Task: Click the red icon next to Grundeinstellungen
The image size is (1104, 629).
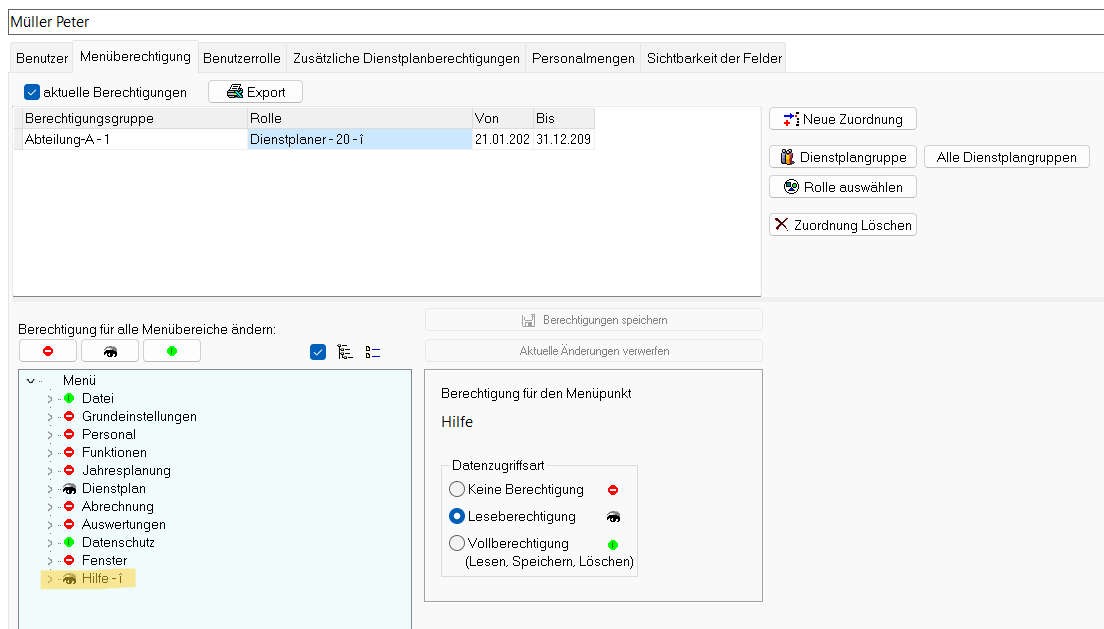Action: tap(69, 417)
